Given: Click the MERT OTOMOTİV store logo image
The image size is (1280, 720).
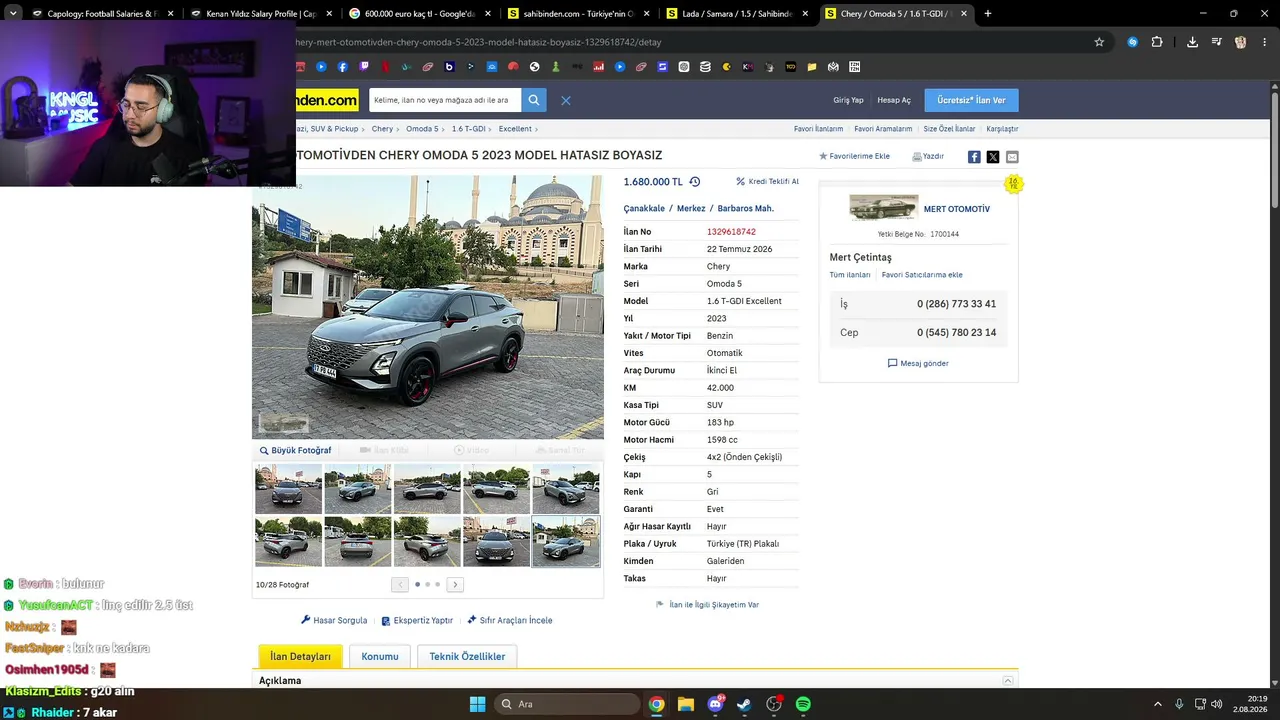Looking at the screenshot, I should click(x=883, y=208).
